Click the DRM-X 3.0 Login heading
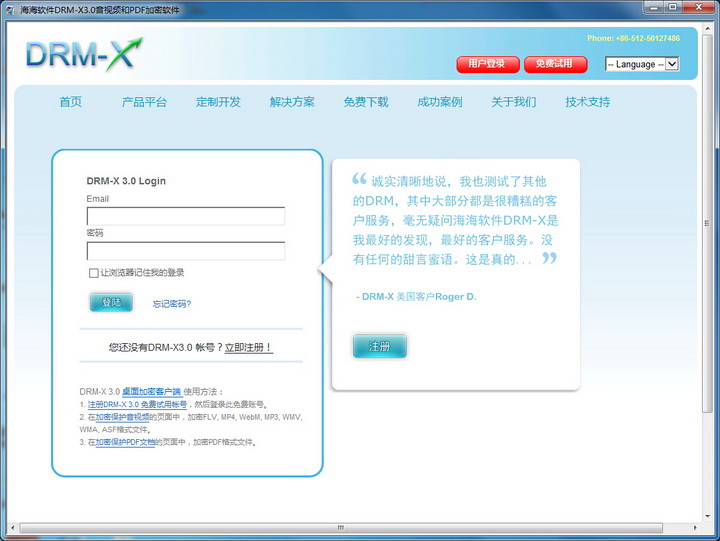This screenshot has height=541, width=720. pos(126,181)
